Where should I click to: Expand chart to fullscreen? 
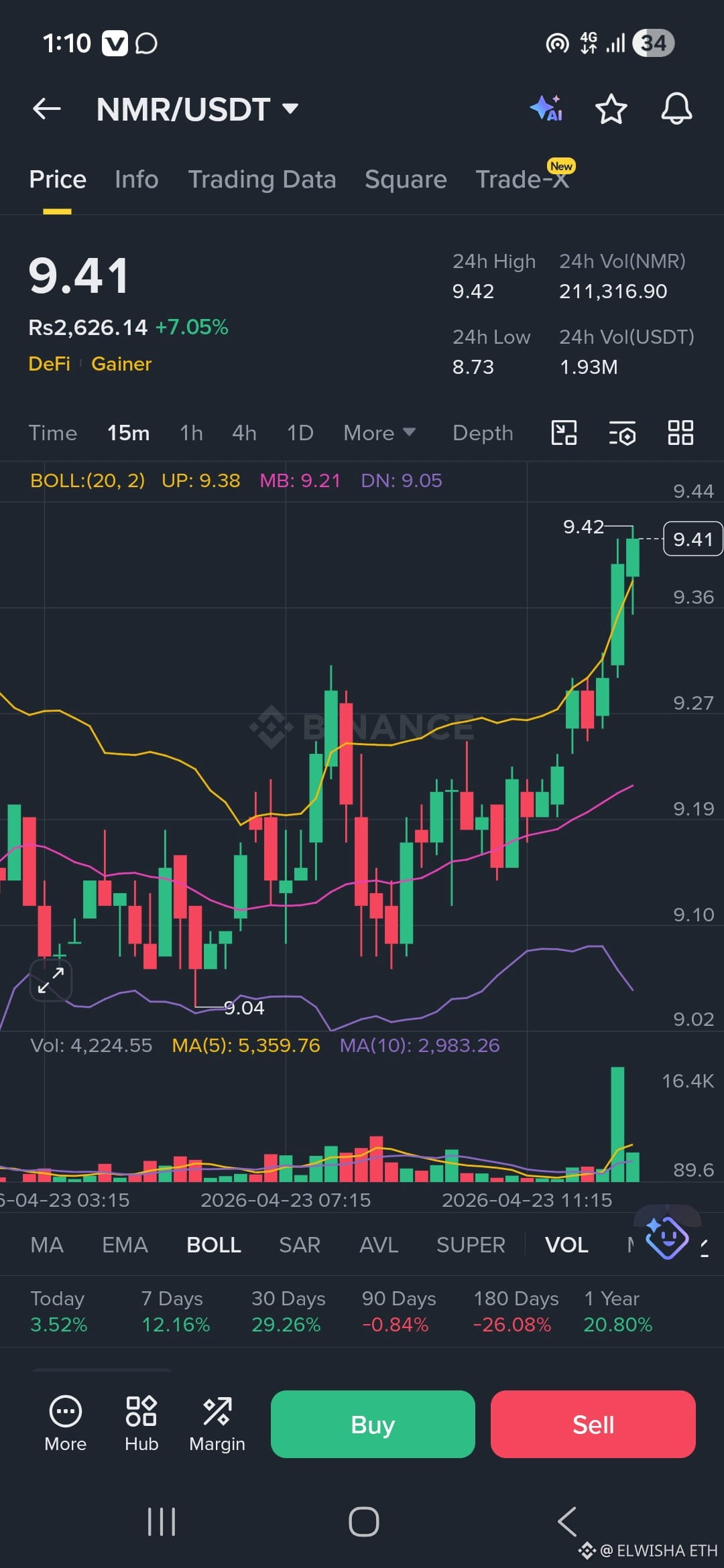(x=51, y=980)
